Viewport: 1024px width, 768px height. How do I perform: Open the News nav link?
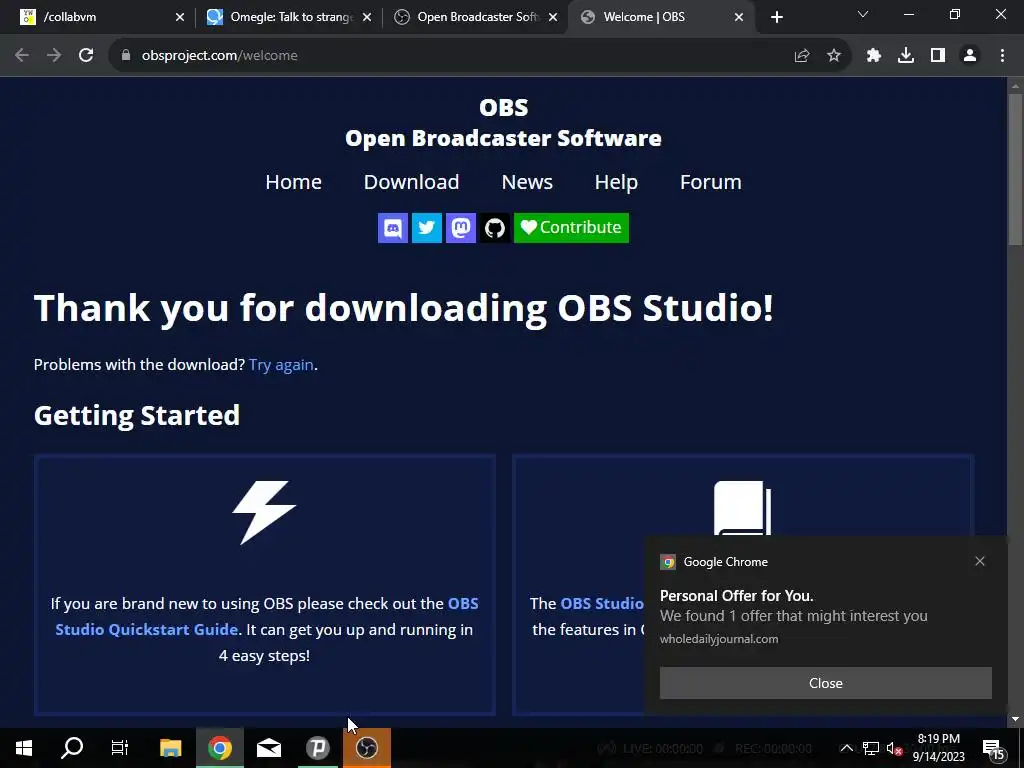[527, 182]
